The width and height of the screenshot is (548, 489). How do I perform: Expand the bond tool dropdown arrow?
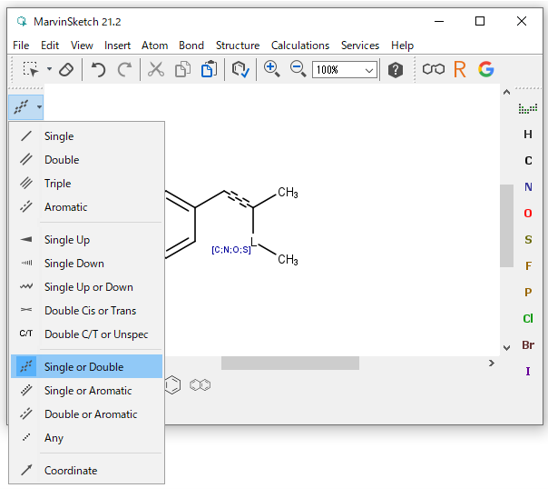click(x=39, y=107)
